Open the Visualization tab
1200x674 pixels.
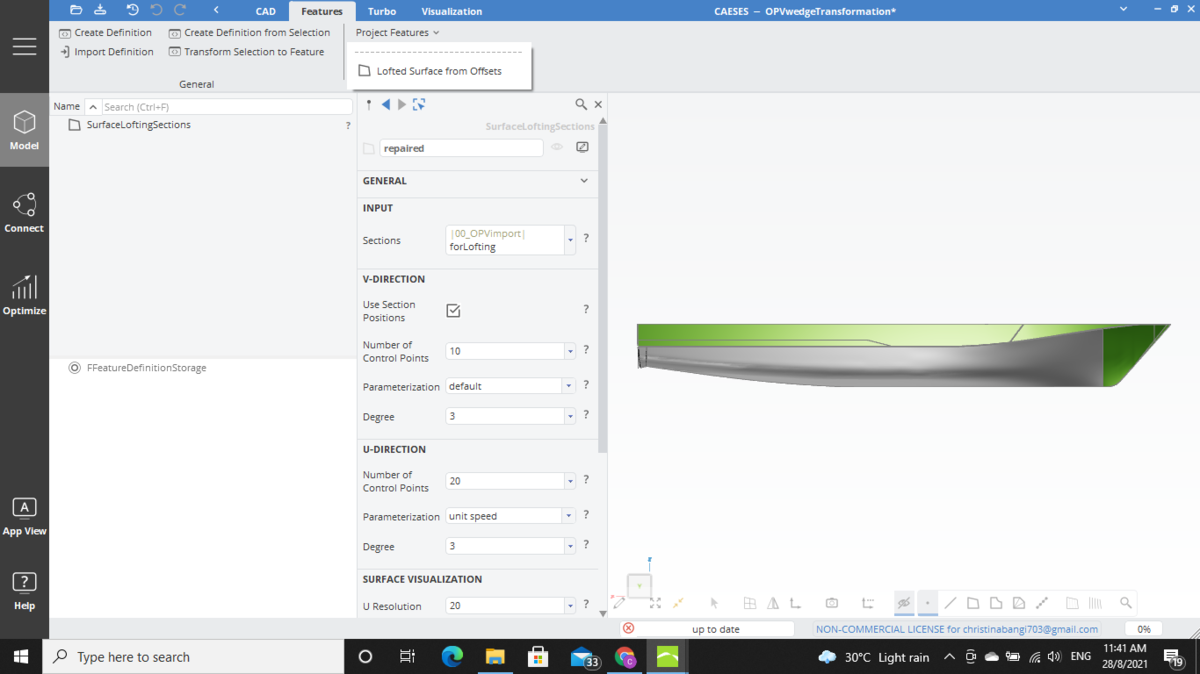coord(451,11)
